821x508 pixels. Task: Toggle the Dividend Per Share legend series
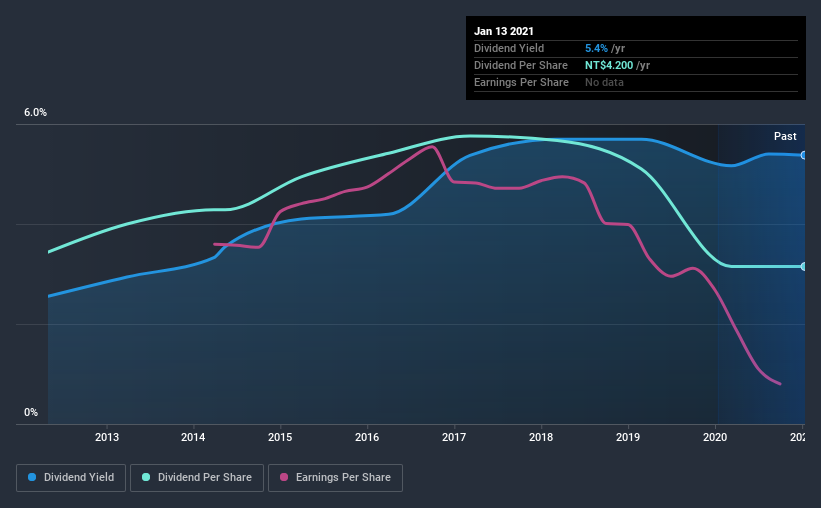(197, 478)
